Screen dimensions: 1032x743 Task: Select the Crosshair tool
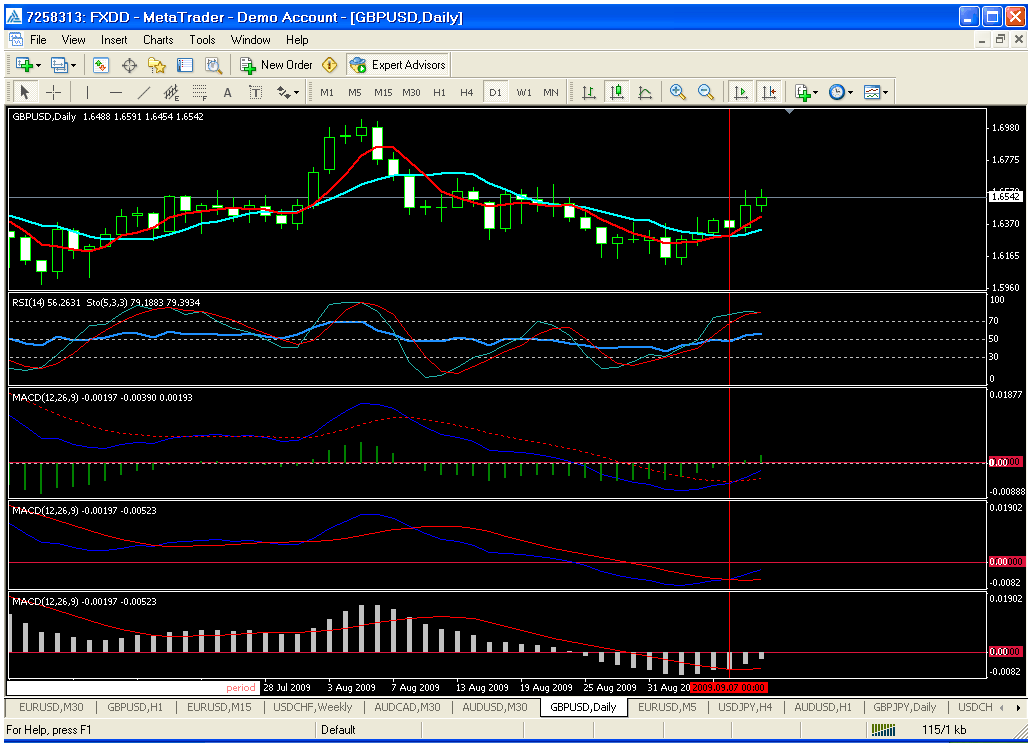click(x=54, y=92)
